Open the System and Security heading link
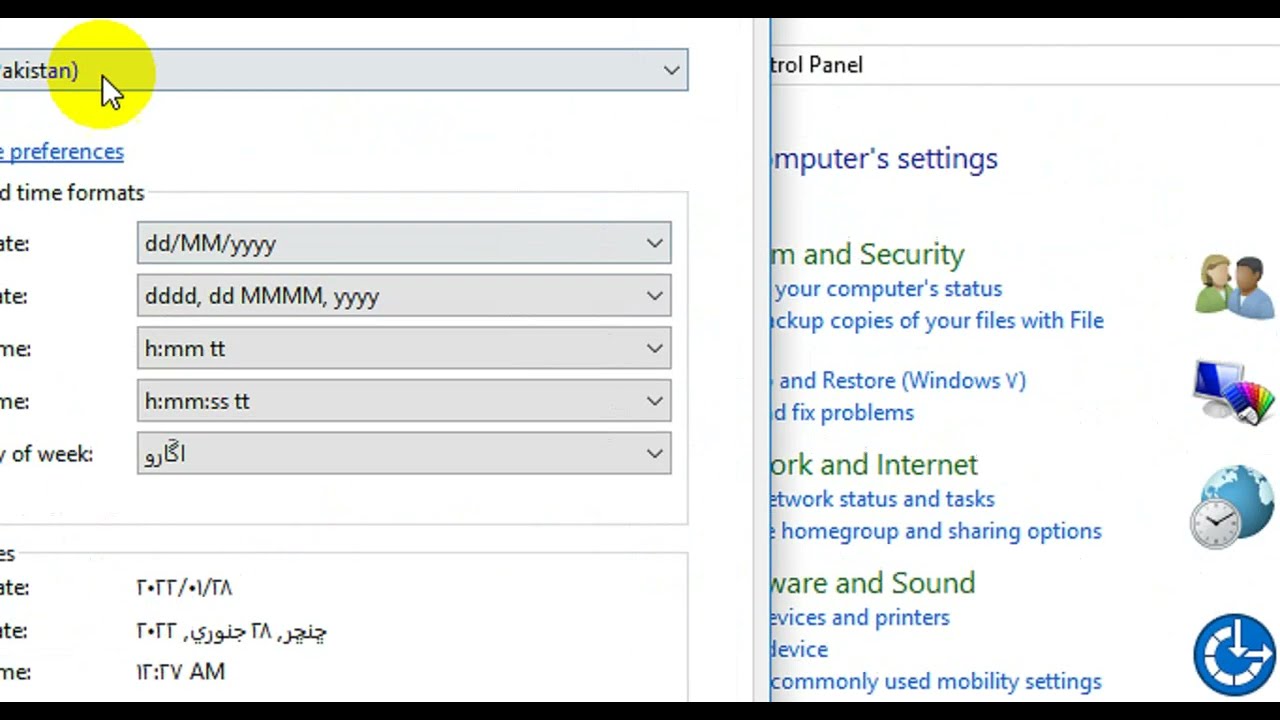Image resolution: width=1280 pixels, height=720 pixels. coord(868,254)
